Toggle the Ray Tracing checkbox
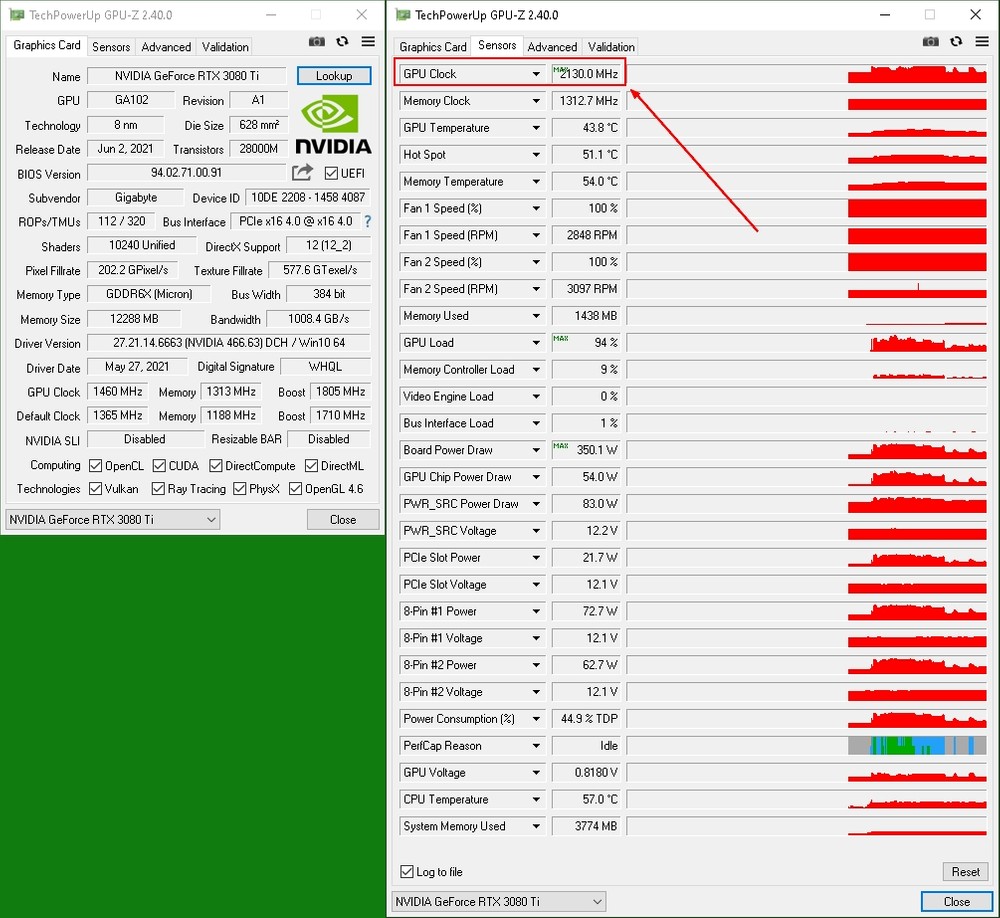This screenshot has height=918, width=1000. [x=158, y=489]
